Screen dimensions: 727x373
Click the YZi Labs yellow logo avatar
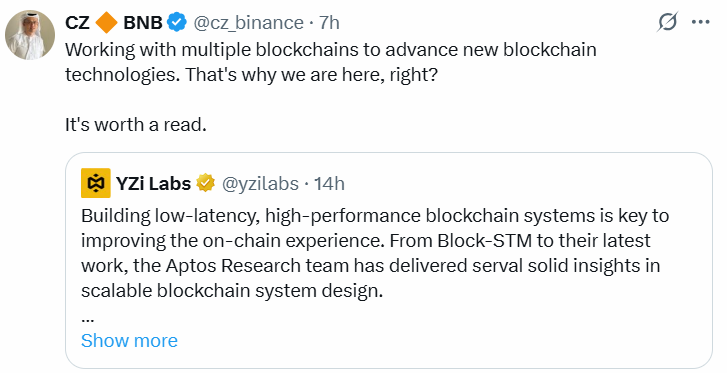[96, 183]
